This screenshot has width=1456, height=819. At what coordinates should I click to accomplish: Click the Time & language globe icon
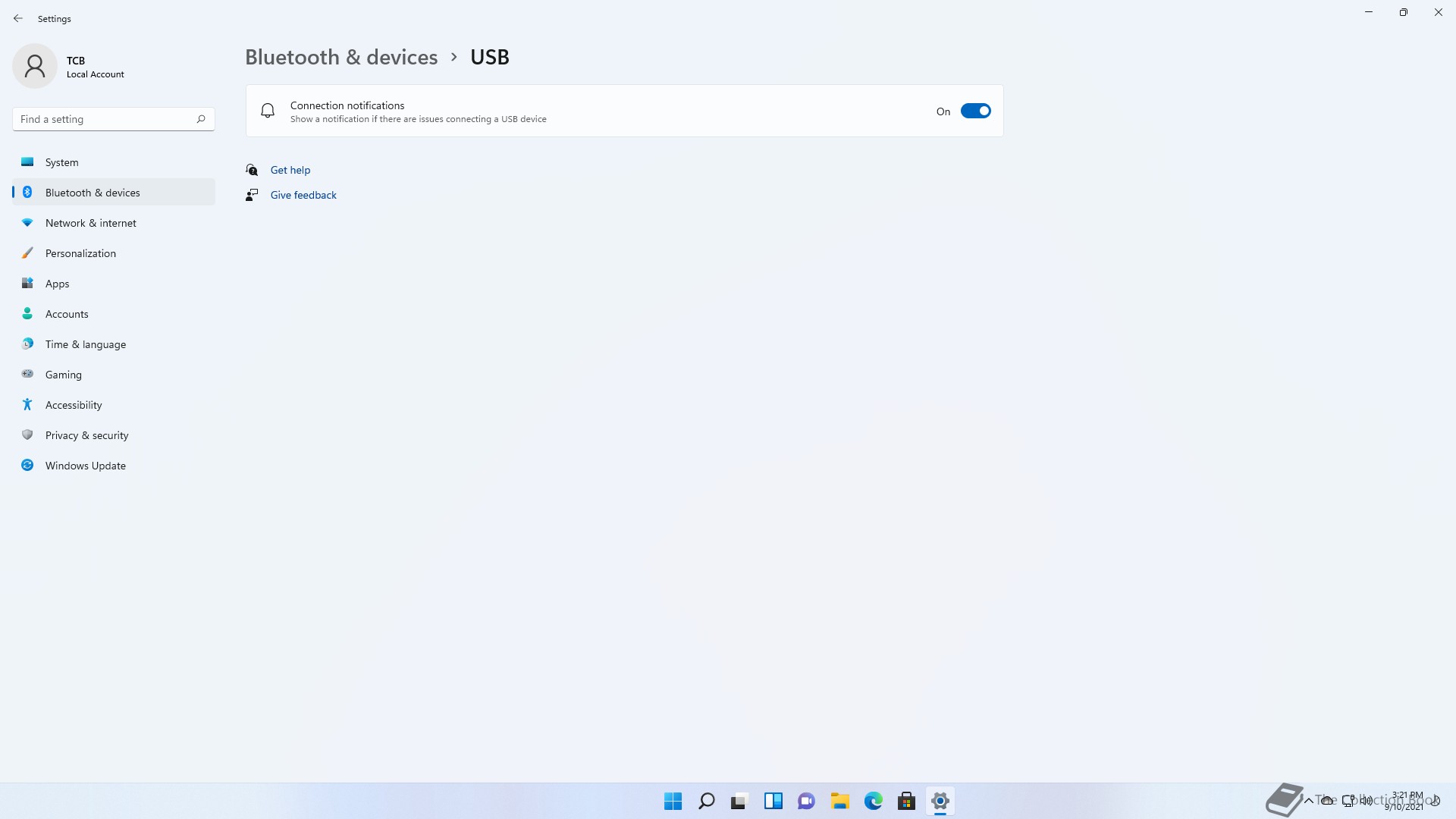pos(27,344)
